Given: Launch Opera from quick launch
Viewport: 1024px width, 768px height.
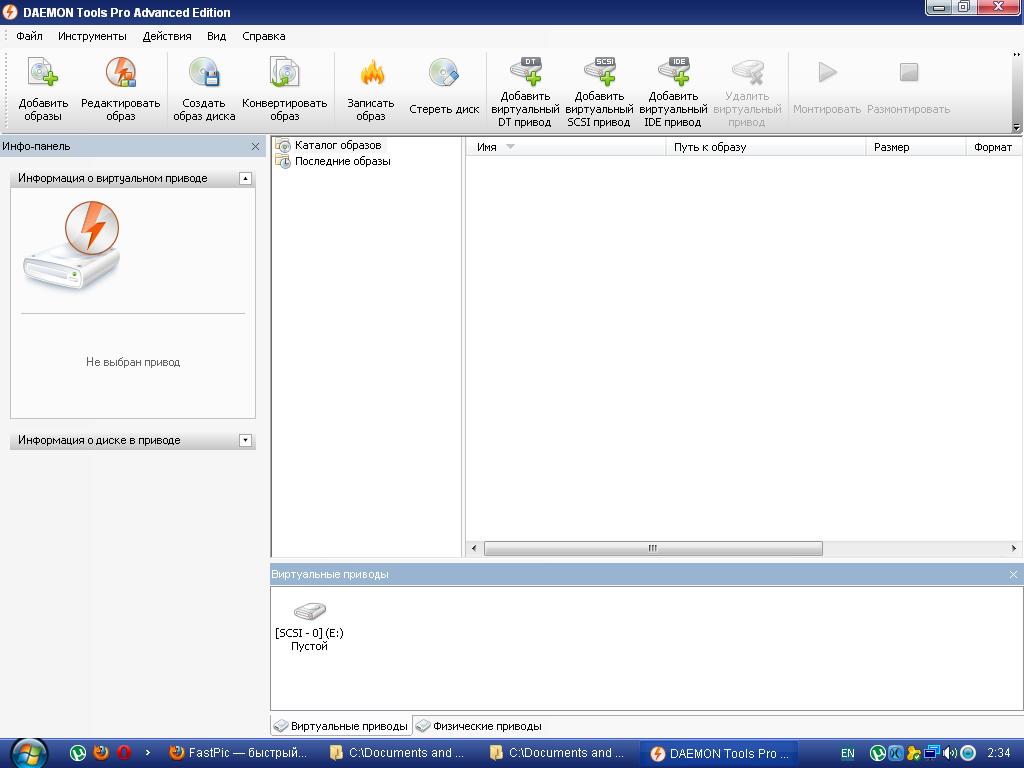Looking at the screenshot, I should pyautogui.click(x=124, y=752).
